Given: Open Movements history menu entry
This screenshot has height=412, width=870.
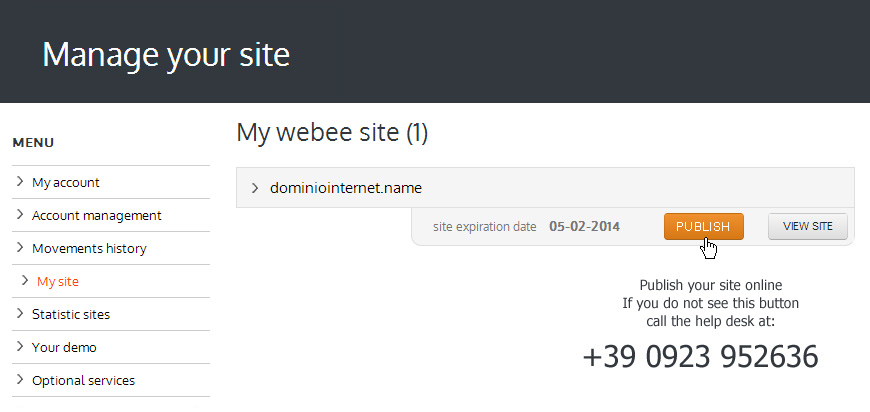Looking at the screenshot, I should 89,248.
